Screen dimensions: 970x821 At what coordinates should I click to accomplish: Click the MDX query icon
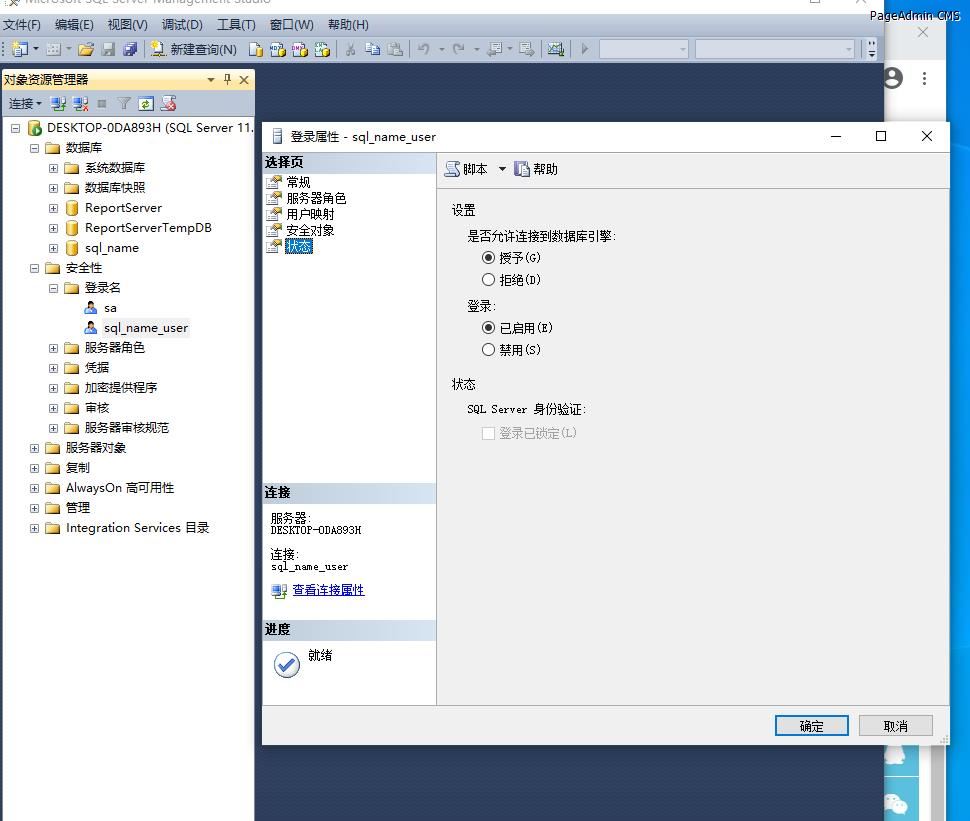(x=278, y=49)
